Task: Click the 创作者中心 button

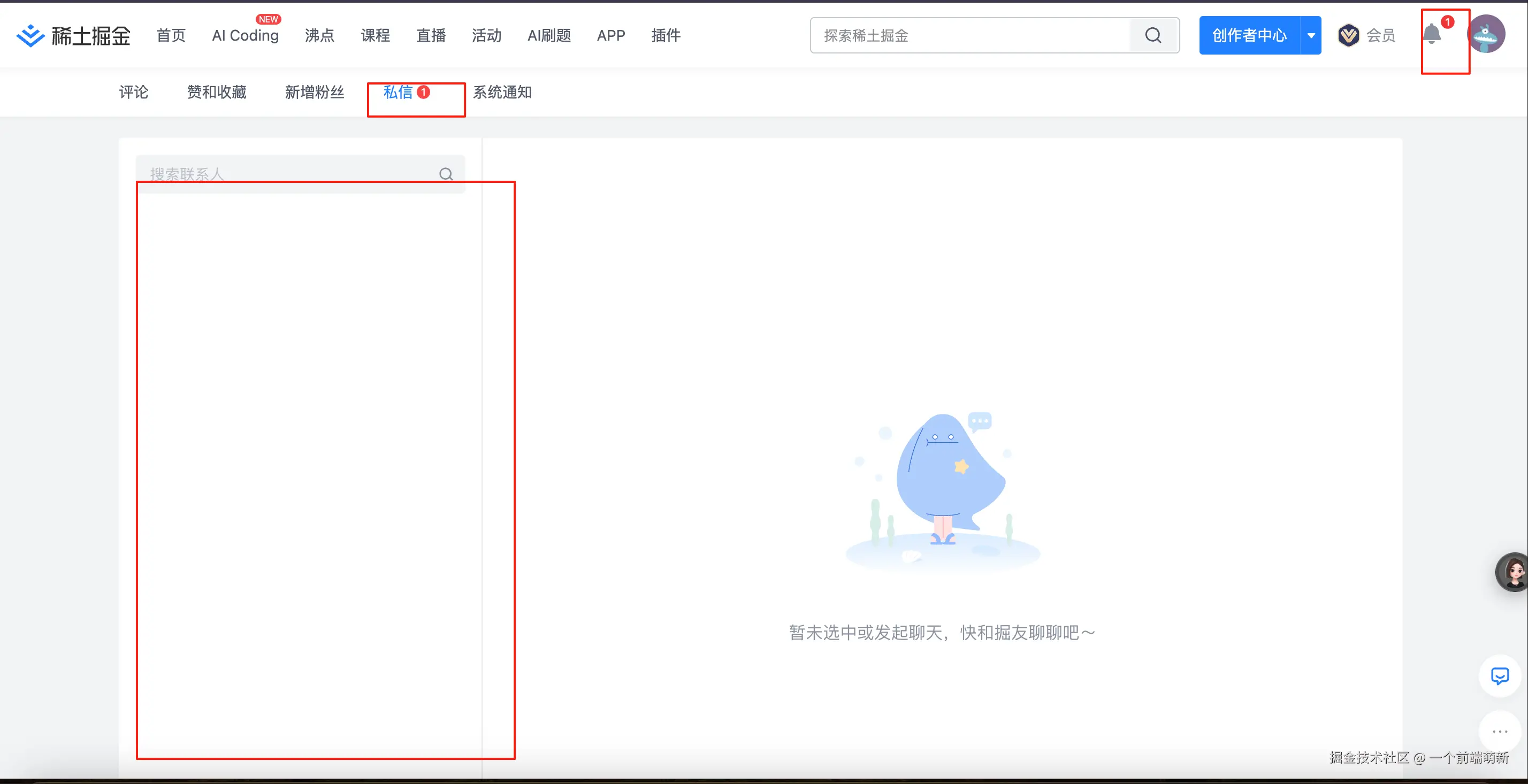Action: click(1248, 35)
